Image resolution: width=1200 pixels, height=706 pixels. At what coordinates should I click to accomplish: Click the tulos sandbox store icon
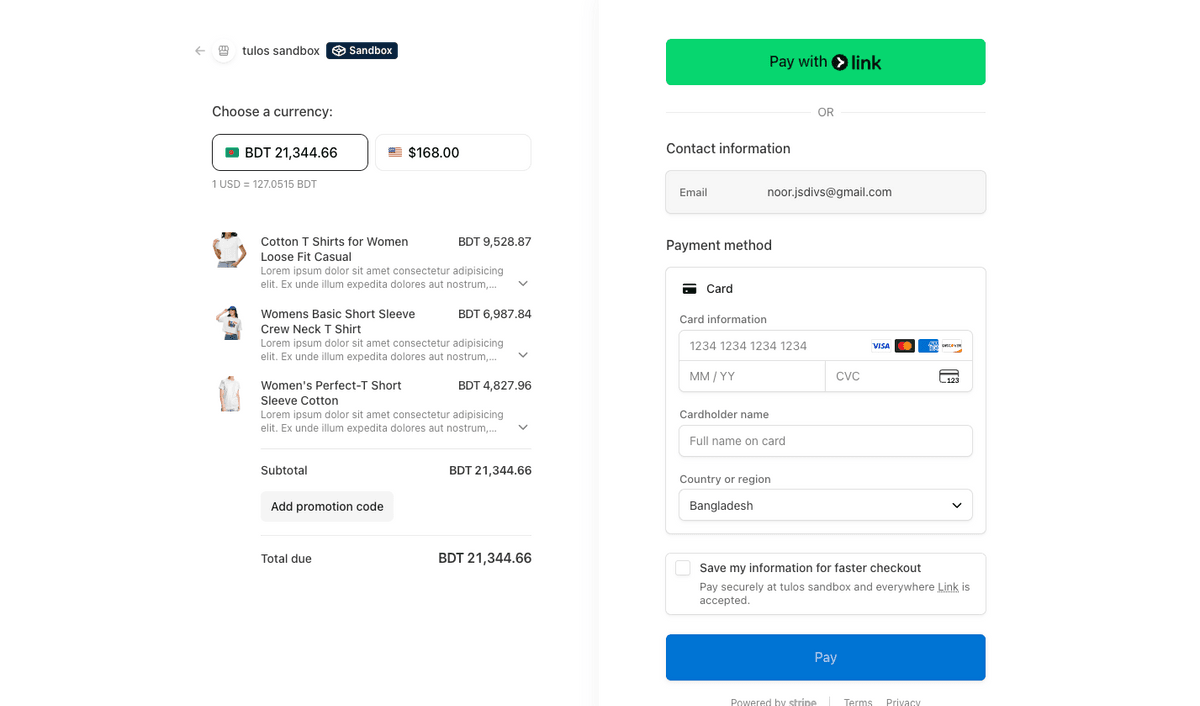(x=224, y=51)
